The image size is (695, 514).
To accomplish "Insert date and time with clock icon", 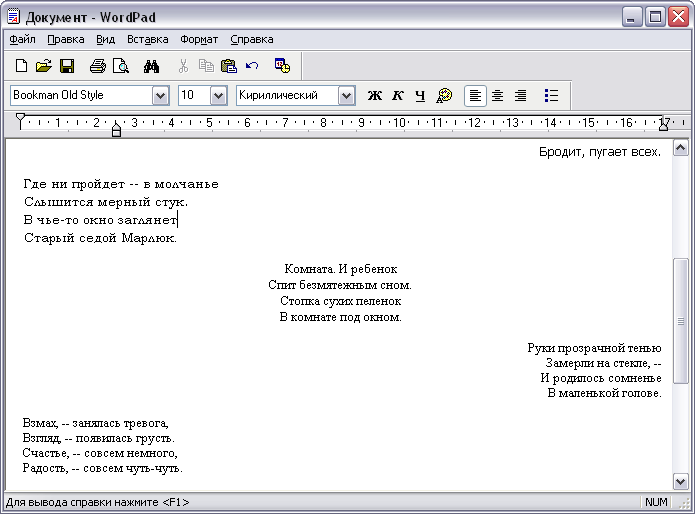I will tap(282, 66).
